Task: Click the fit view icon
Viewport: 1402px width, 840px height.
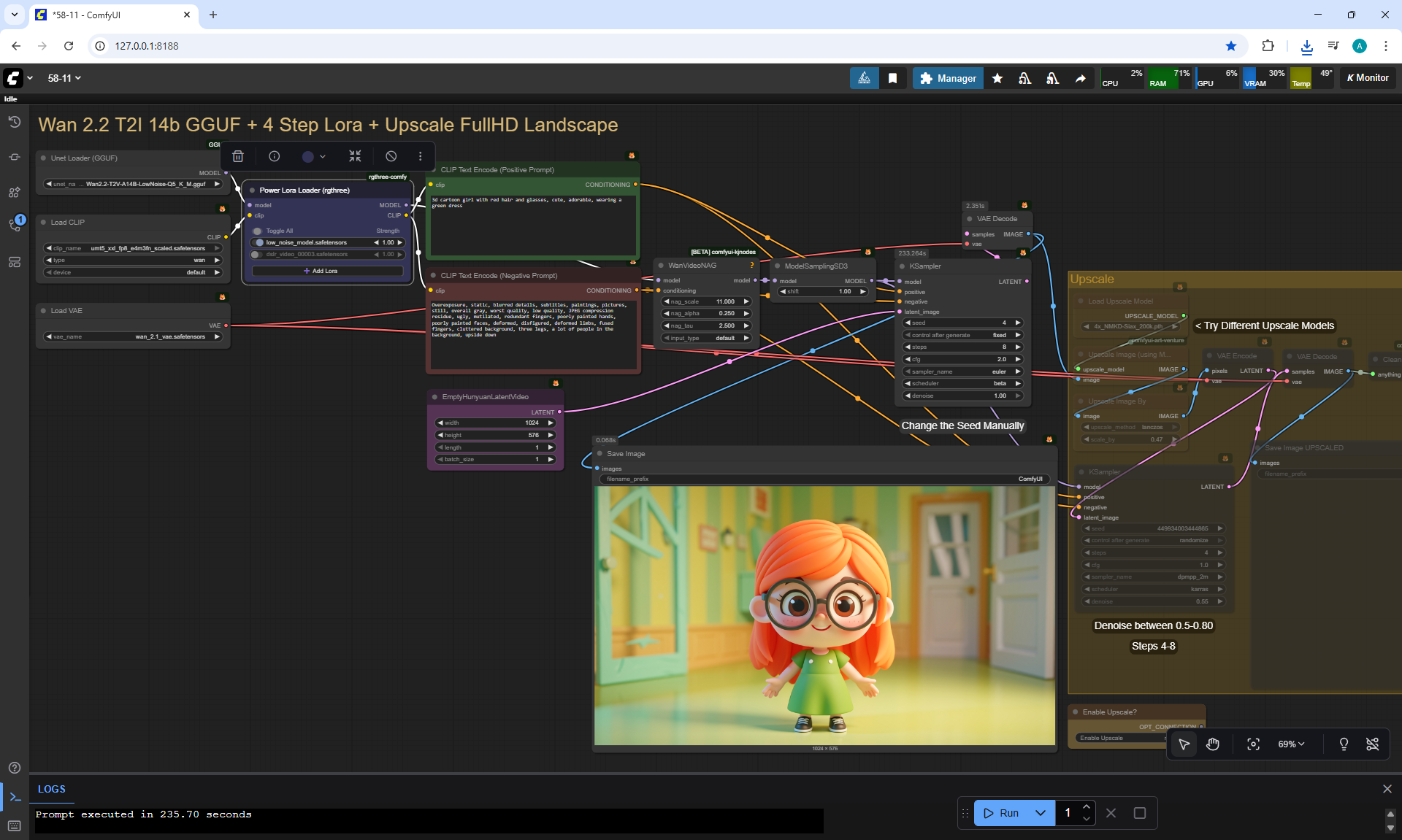Action: (x=1253, y=744)
